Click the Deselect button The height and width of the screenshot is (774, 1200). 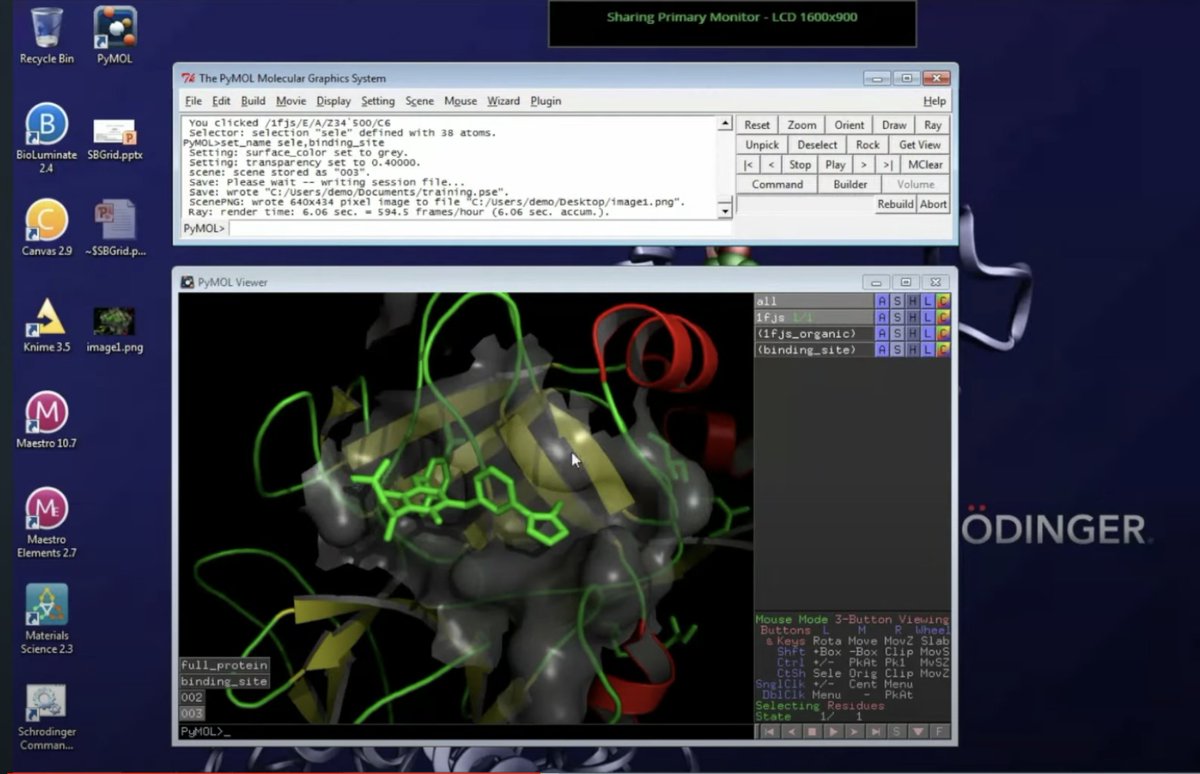[818, 145]
